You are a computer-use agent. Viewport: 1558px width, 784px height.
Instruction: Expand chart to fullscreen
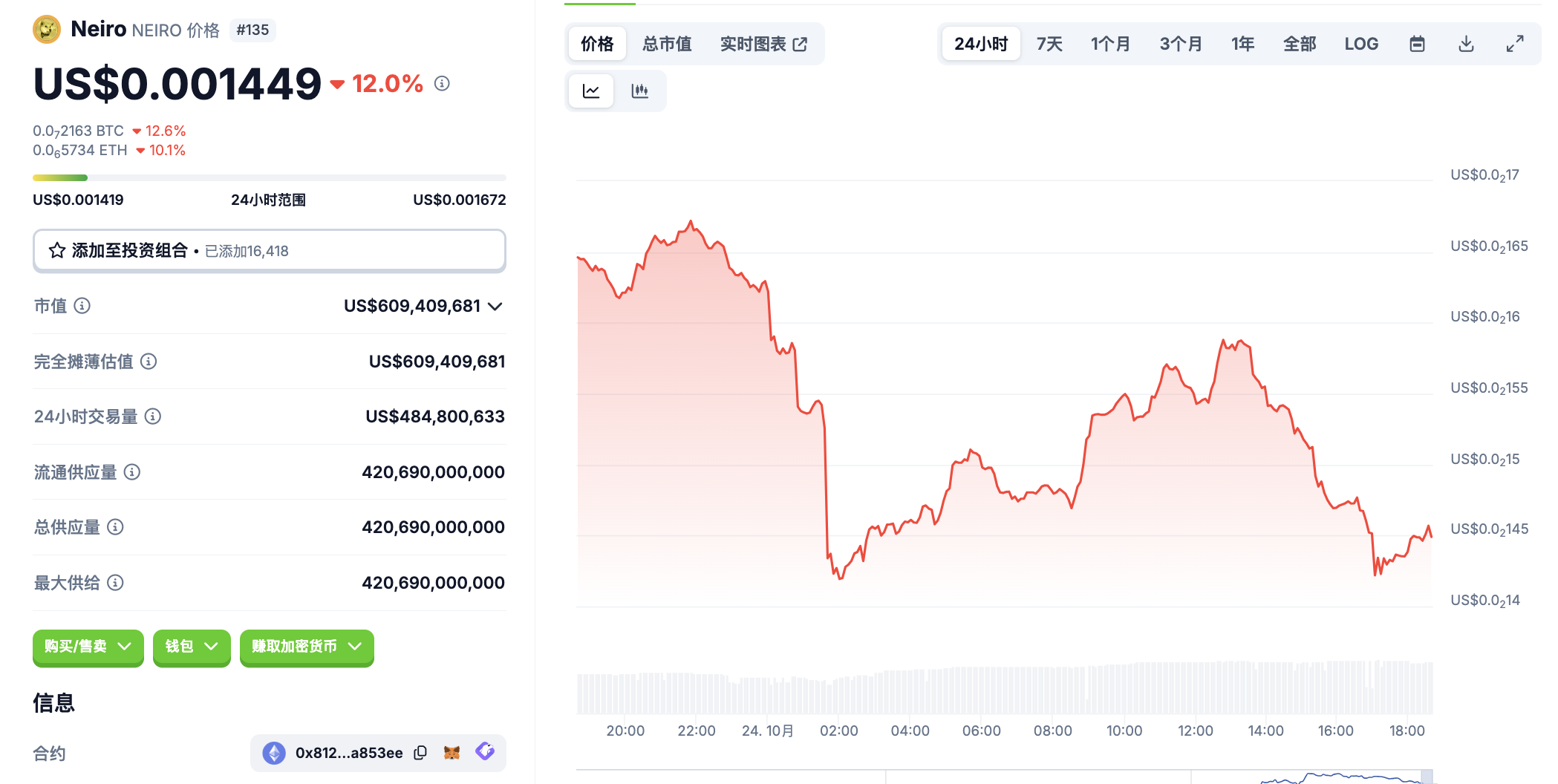[1515, 44]
